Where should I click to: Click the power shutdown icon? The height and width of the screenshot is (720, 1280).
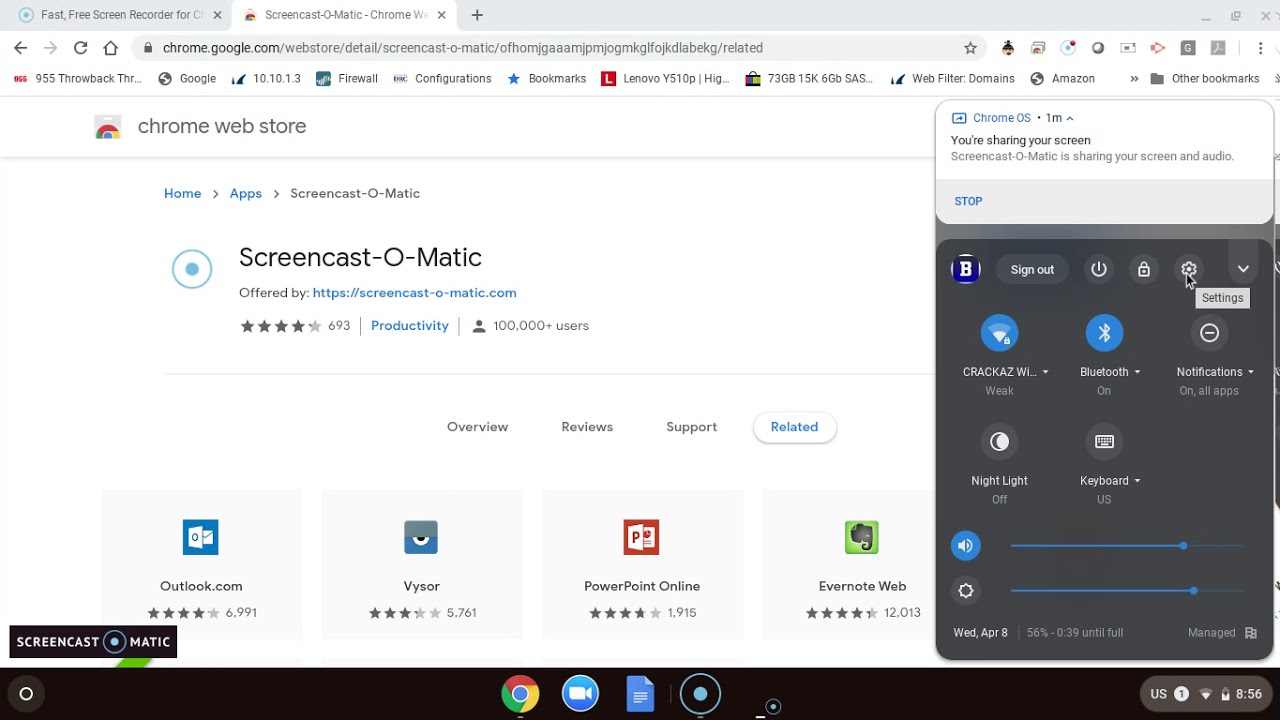(1099, 269)
